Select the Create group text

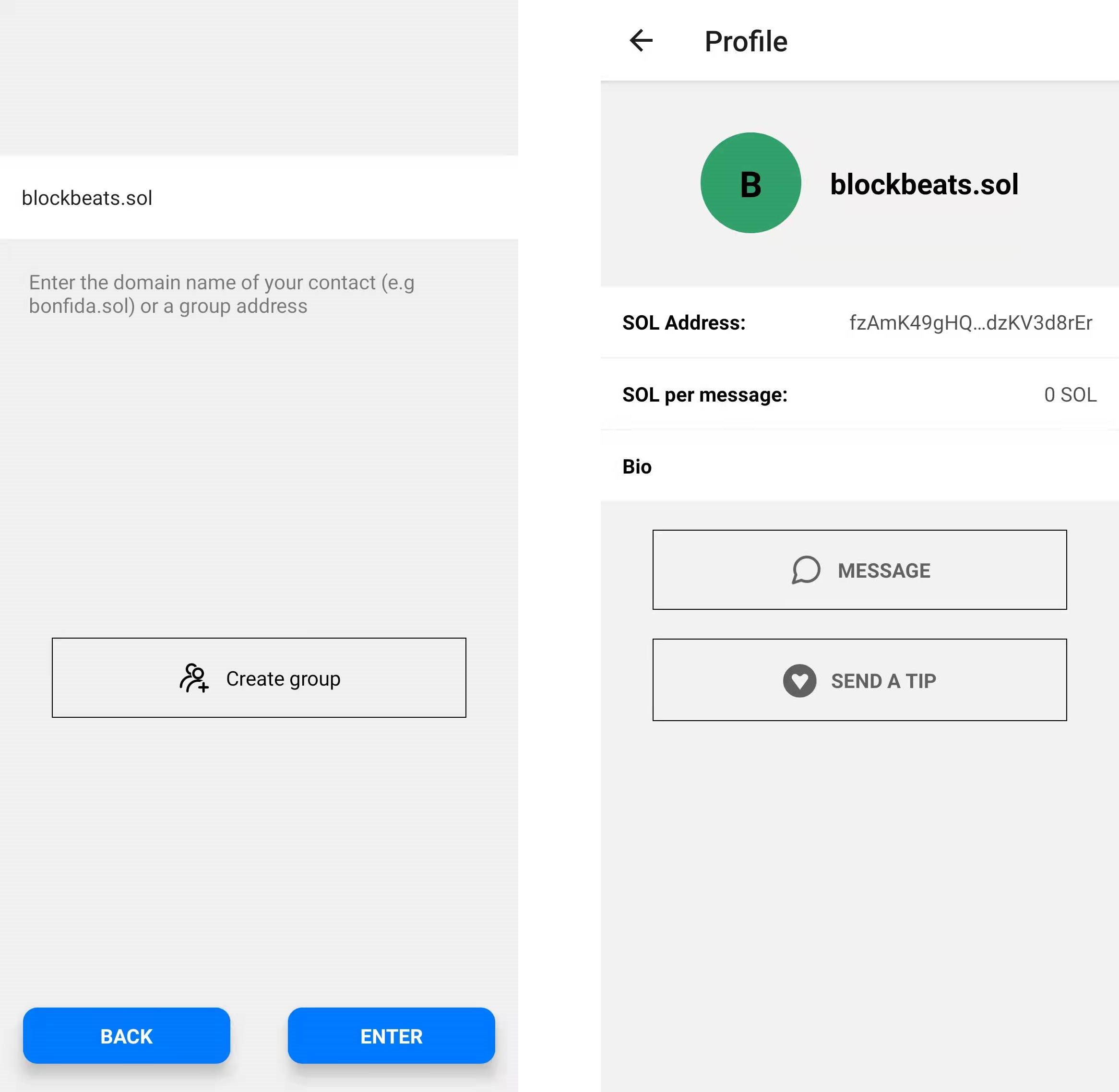pyautogui.click(x=283, y=678)
